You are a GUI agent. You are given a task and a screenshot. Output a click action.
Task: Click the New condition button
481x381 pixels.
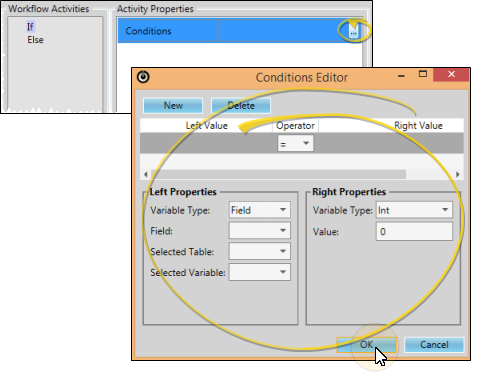(173, 106)
